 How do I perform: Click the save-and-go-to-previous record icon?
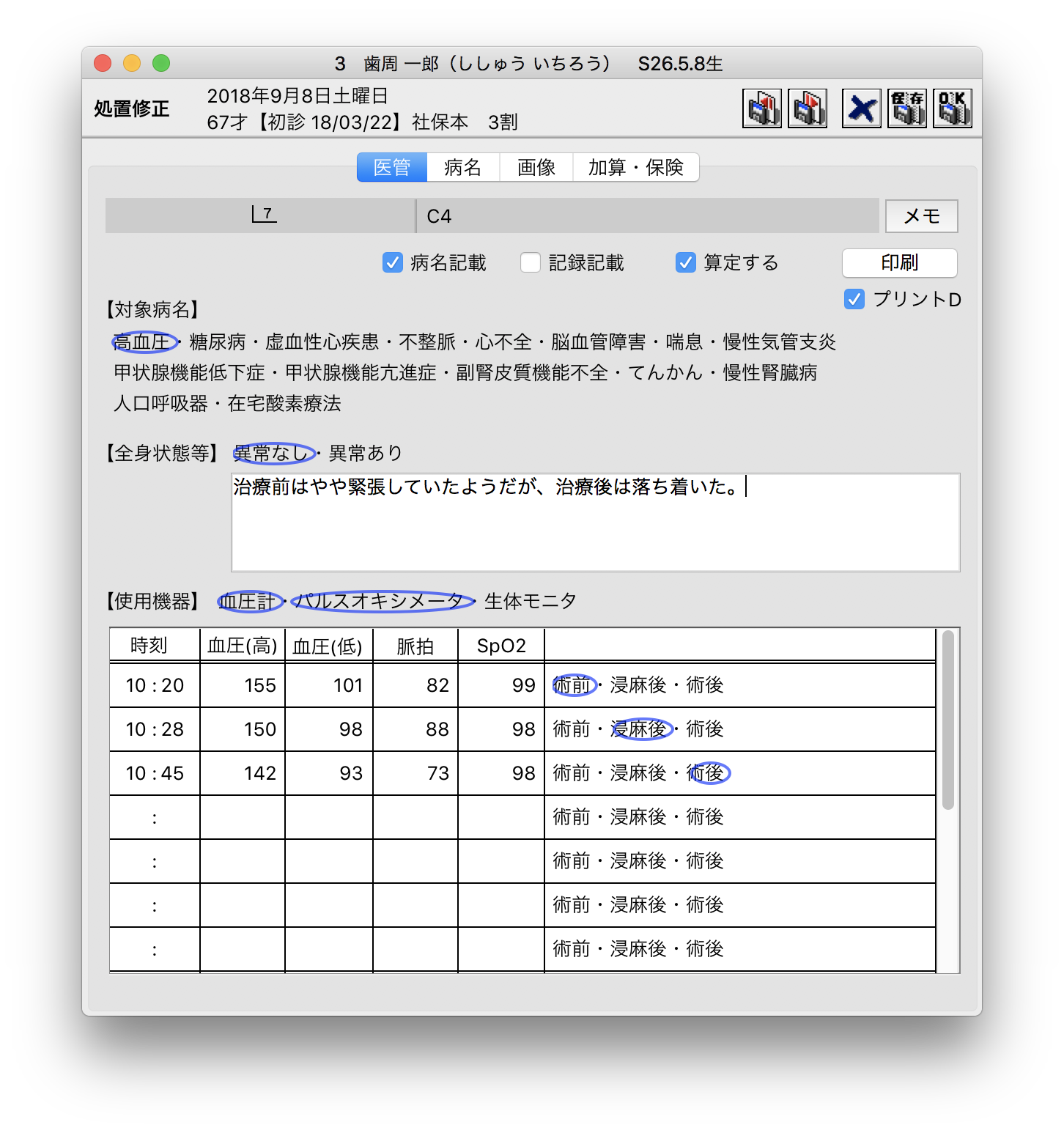762,108
